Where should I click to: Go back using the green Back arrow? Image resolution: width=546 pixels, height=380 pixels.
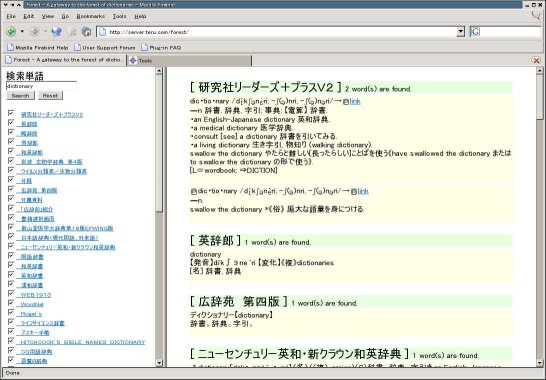point(11,32)
